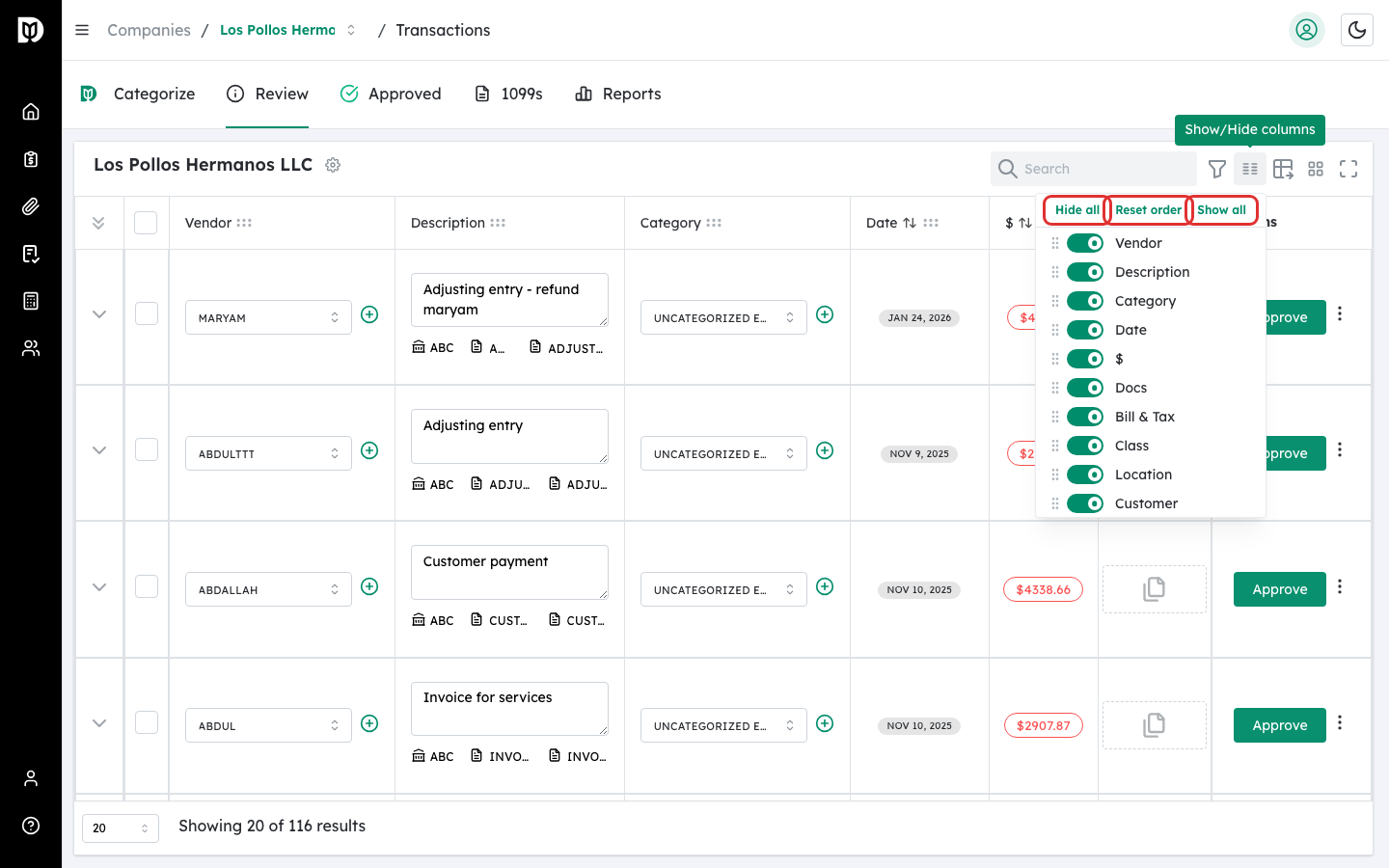Open the filter options using the funnel icon

point(1217,169)
